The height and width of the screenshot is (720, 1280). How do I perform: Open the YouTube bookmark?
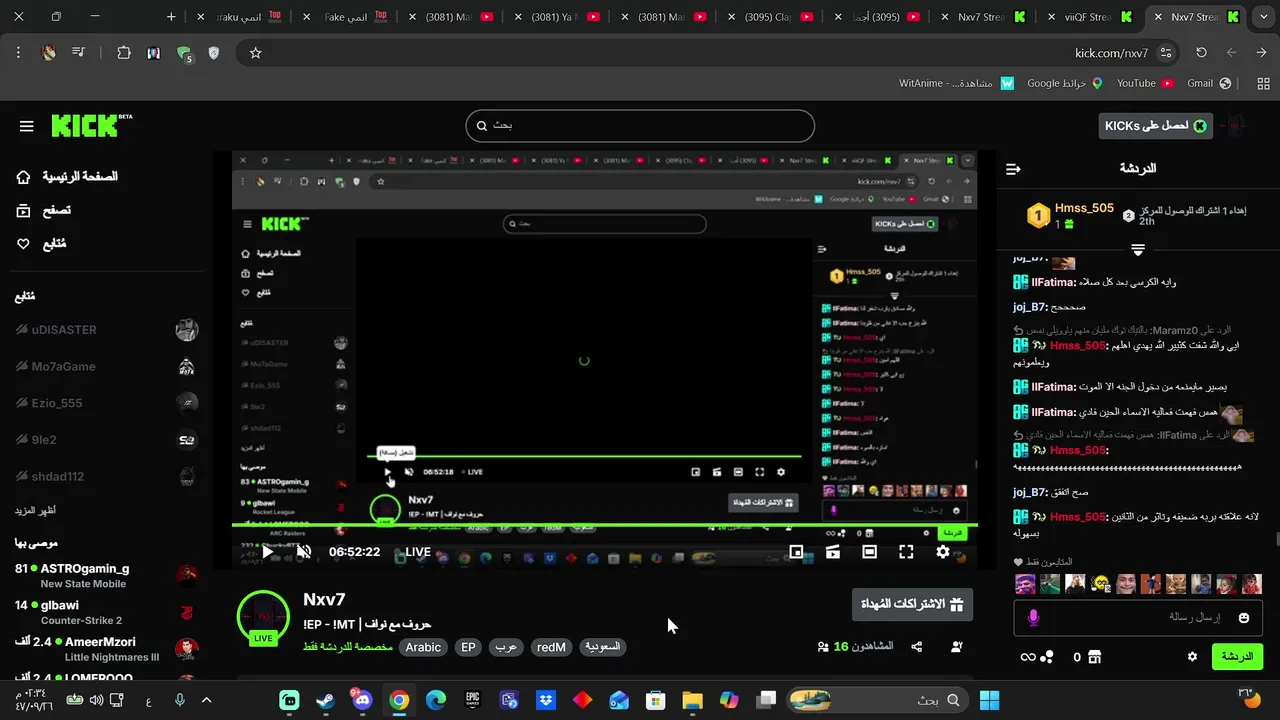pyautogui.click(x=1145, y=83)
